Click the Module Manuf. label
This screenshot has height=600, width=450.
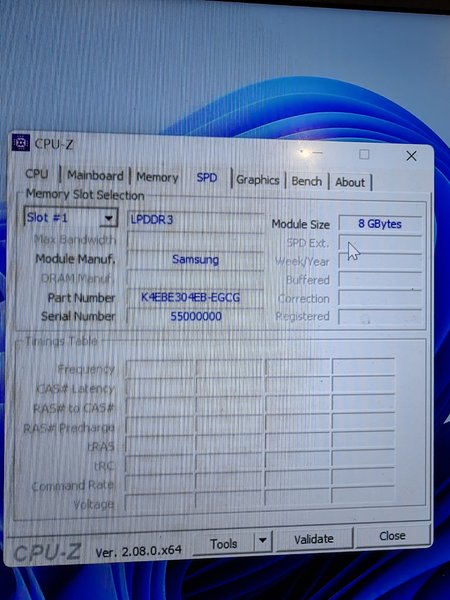pos(75,259)
